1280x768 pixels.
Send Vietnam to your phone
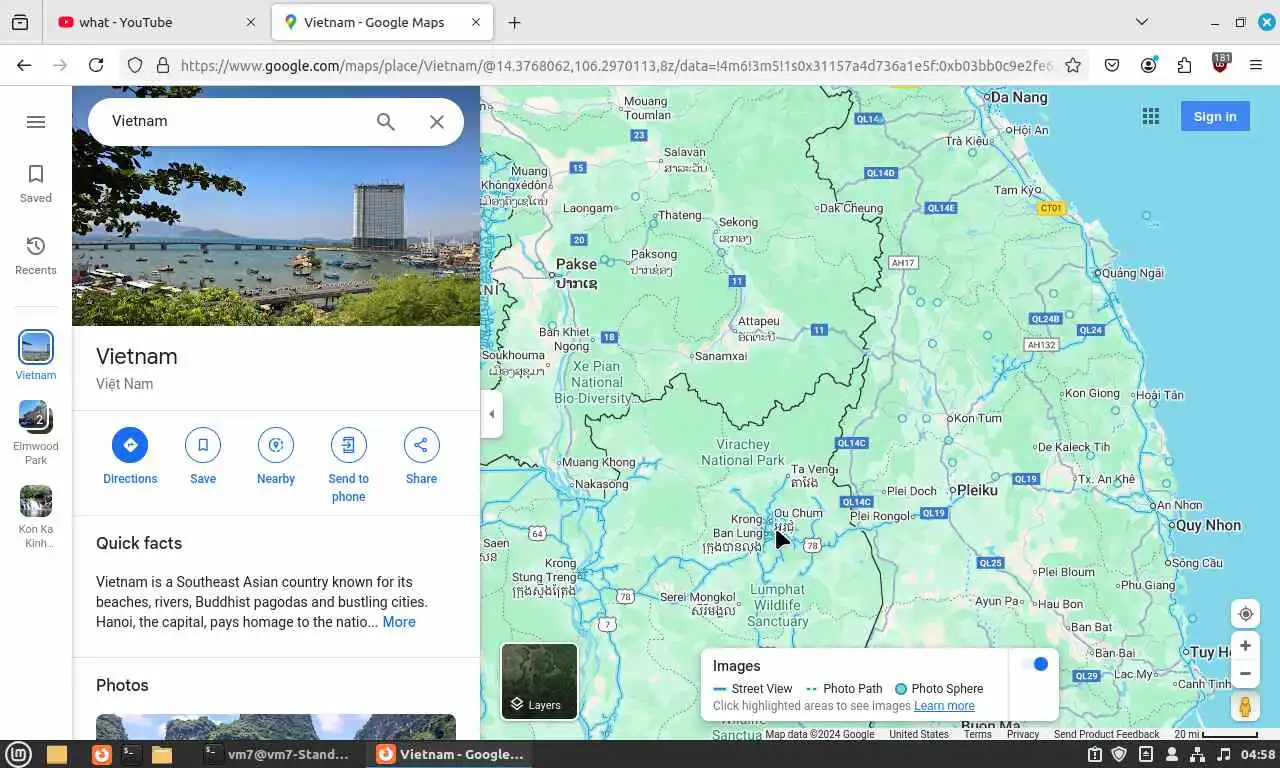tap(348, 465)
